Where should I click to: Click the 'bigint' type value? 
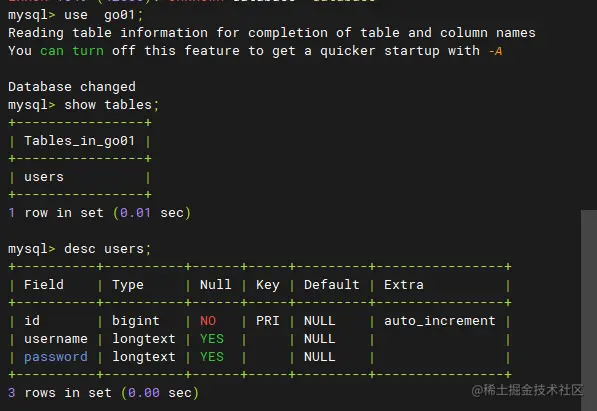136,321
